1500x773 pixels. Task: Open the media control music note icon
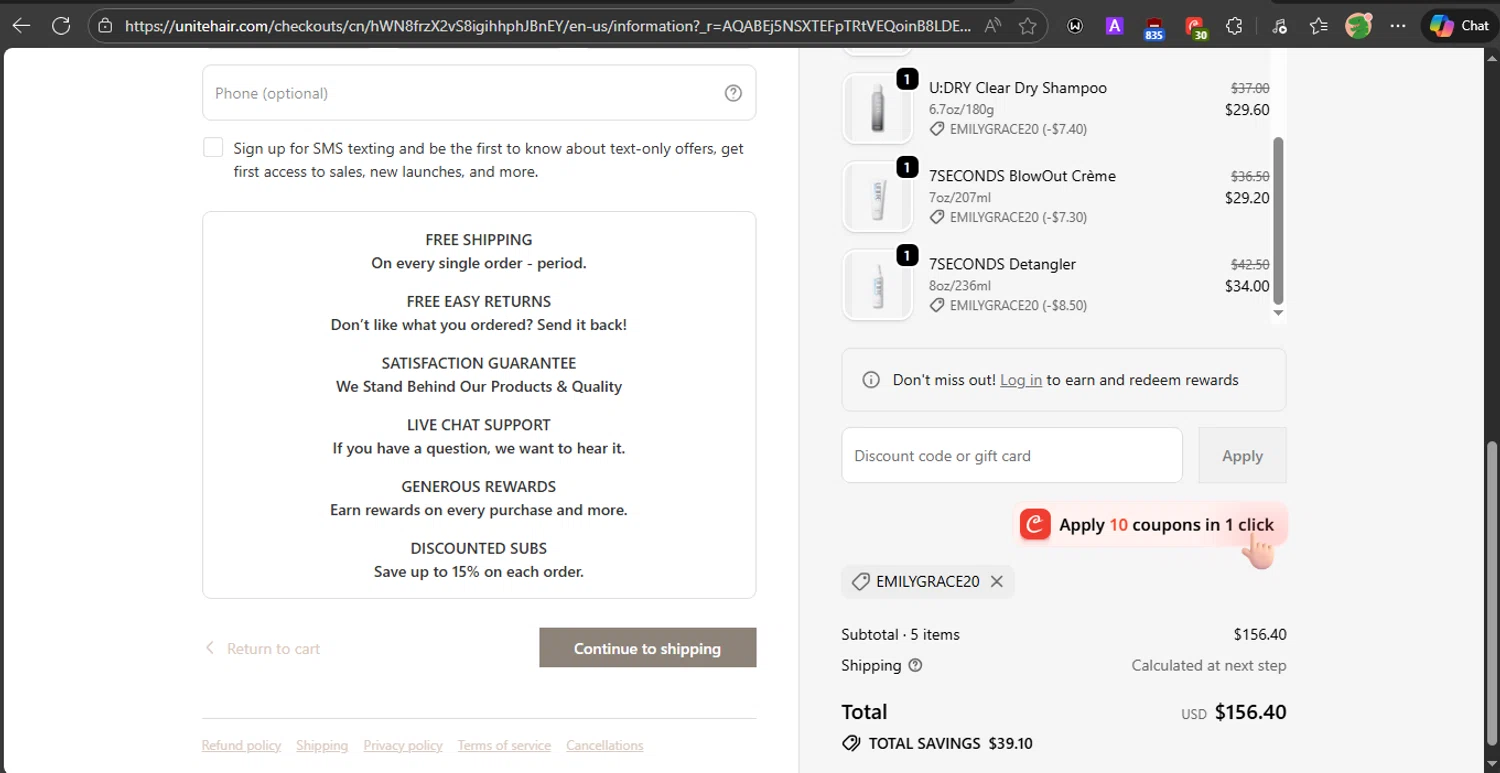(1279, 26)
